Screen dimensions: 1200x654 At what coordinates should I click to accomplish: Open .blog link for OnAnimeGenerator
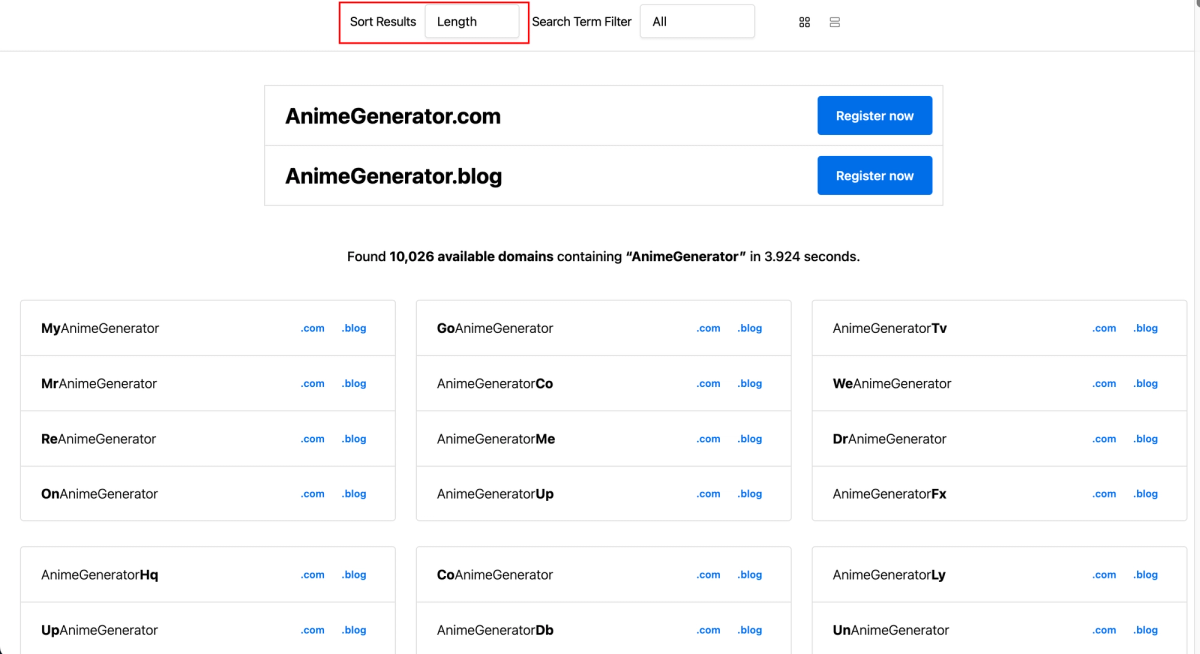coord(354,494)
